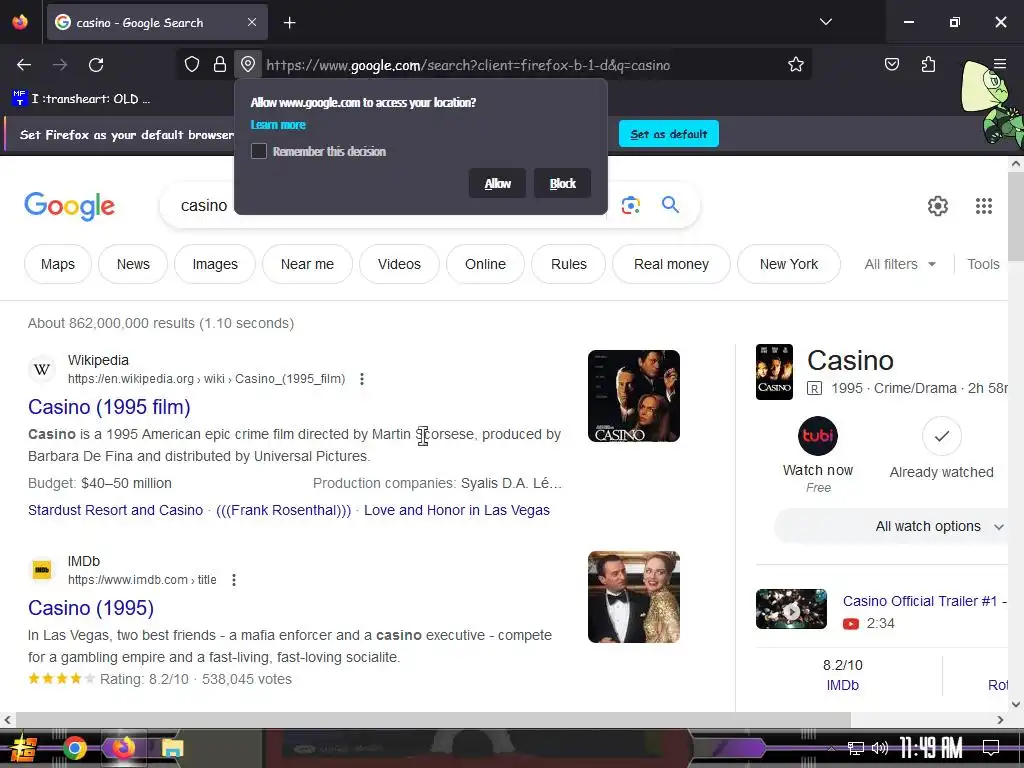The height and width of the screenshot is (768, 1024).
Task: Open a new tab with plus icon
Action: click(x=289, y=23)
